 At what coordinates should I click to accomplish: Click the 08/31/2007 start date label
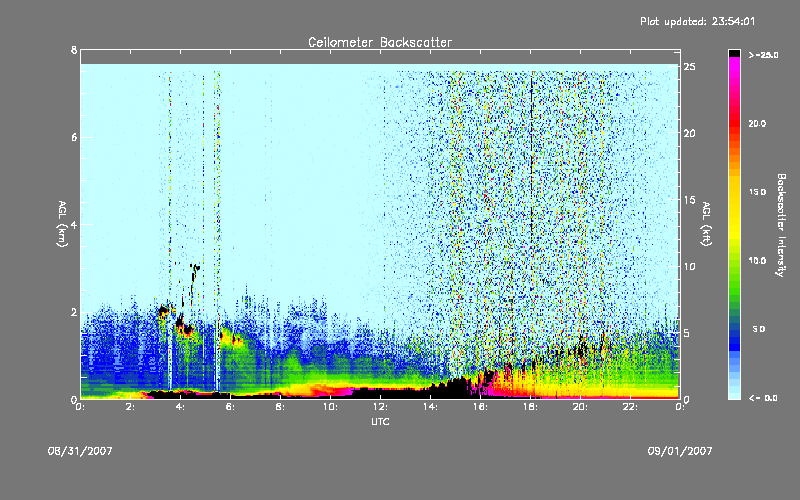coord(80,451)
